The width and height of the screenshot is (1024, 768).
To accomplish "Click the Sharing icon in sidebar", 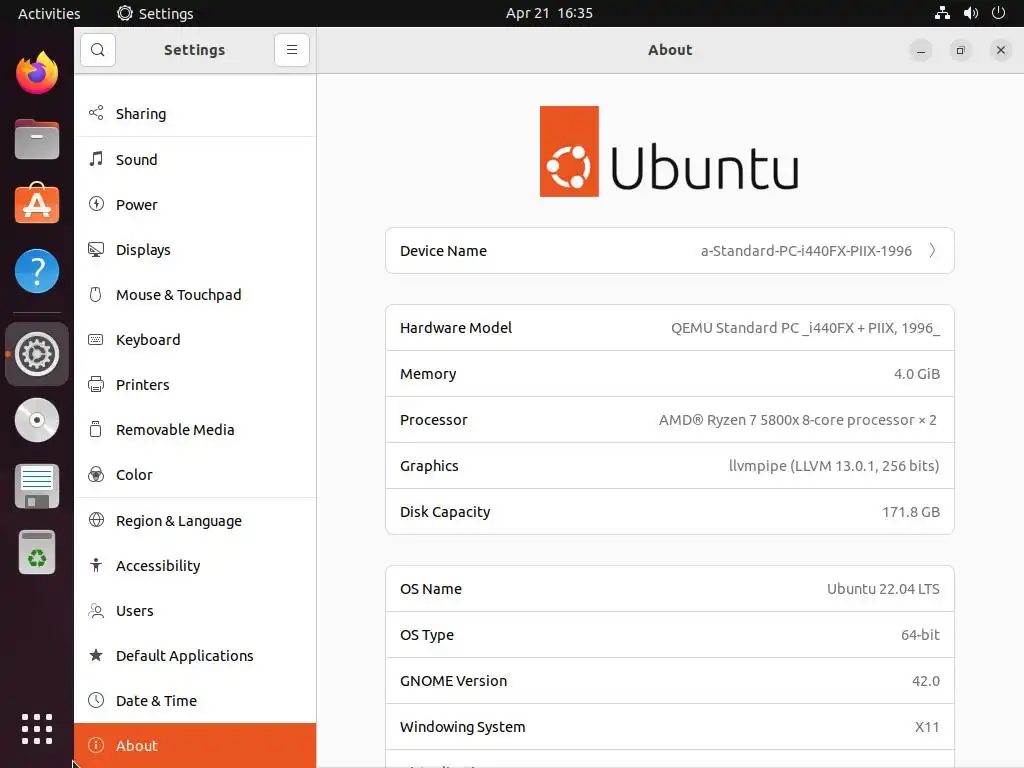I will pyautogui.click(x=96, y=114).
